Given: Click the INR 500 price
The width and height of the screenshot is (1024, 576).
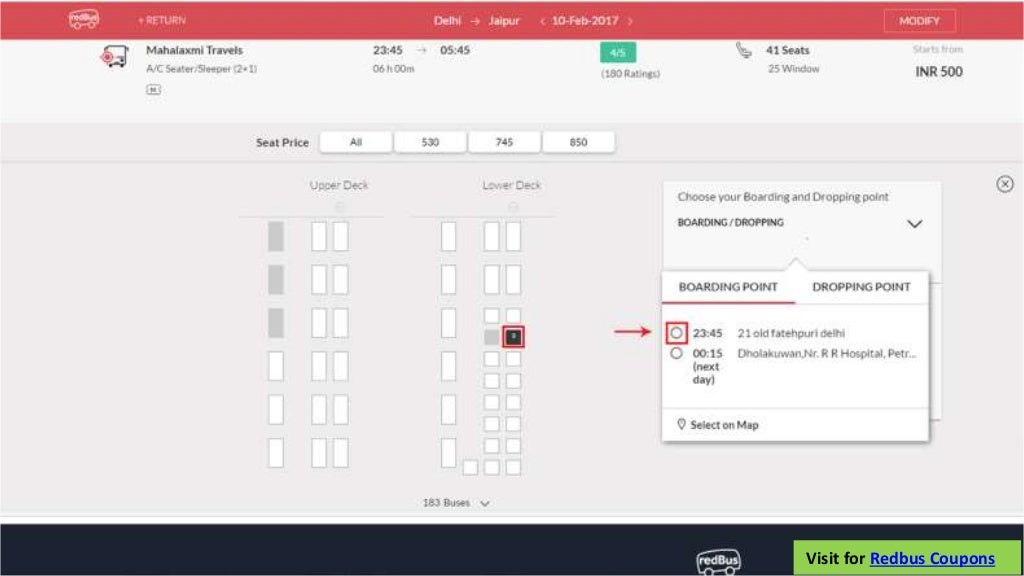Looking at the screenshot, I should click(x=939, y=72).
